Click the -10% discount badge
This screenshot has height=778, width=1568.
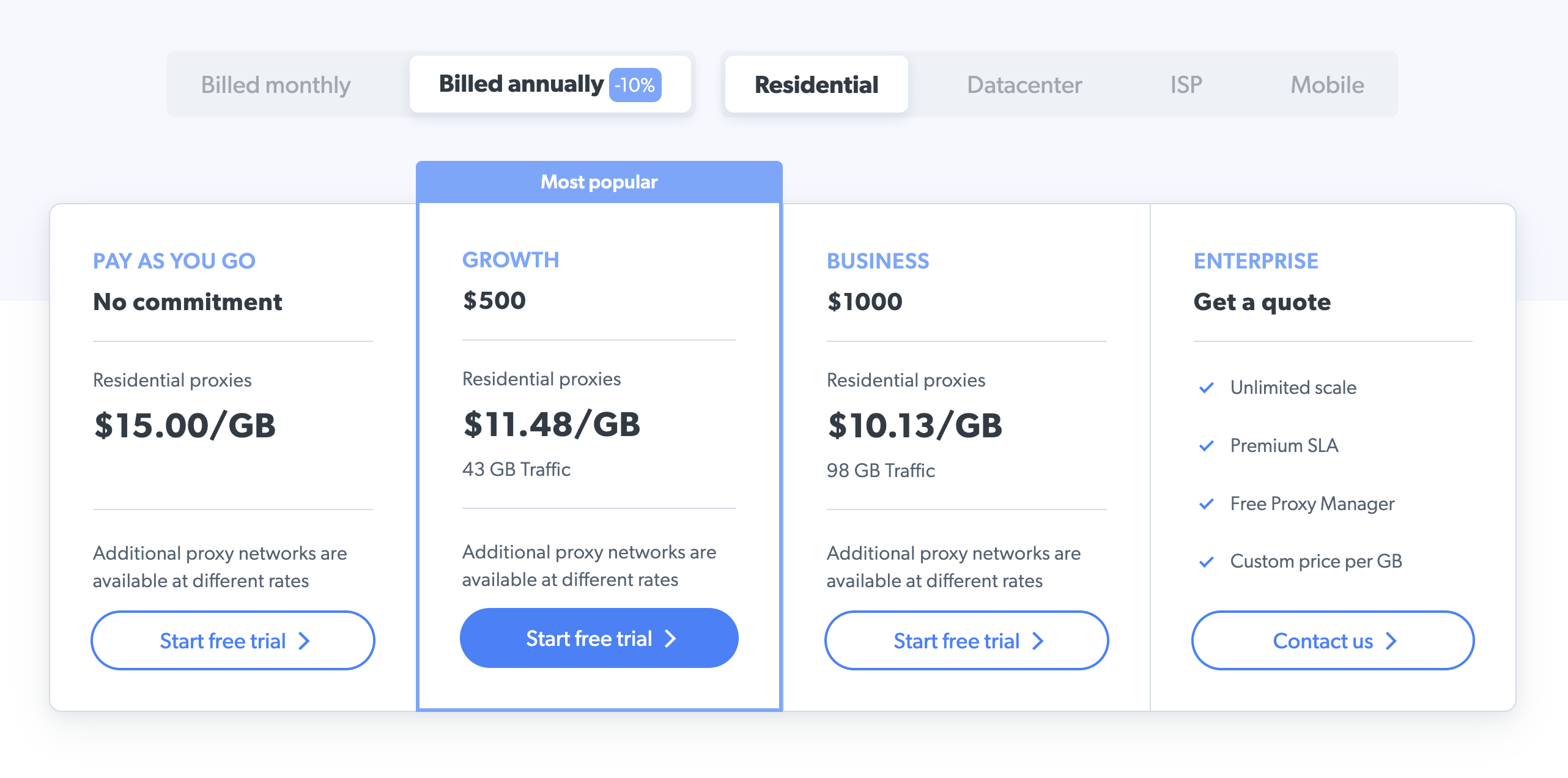coord(635,85)
